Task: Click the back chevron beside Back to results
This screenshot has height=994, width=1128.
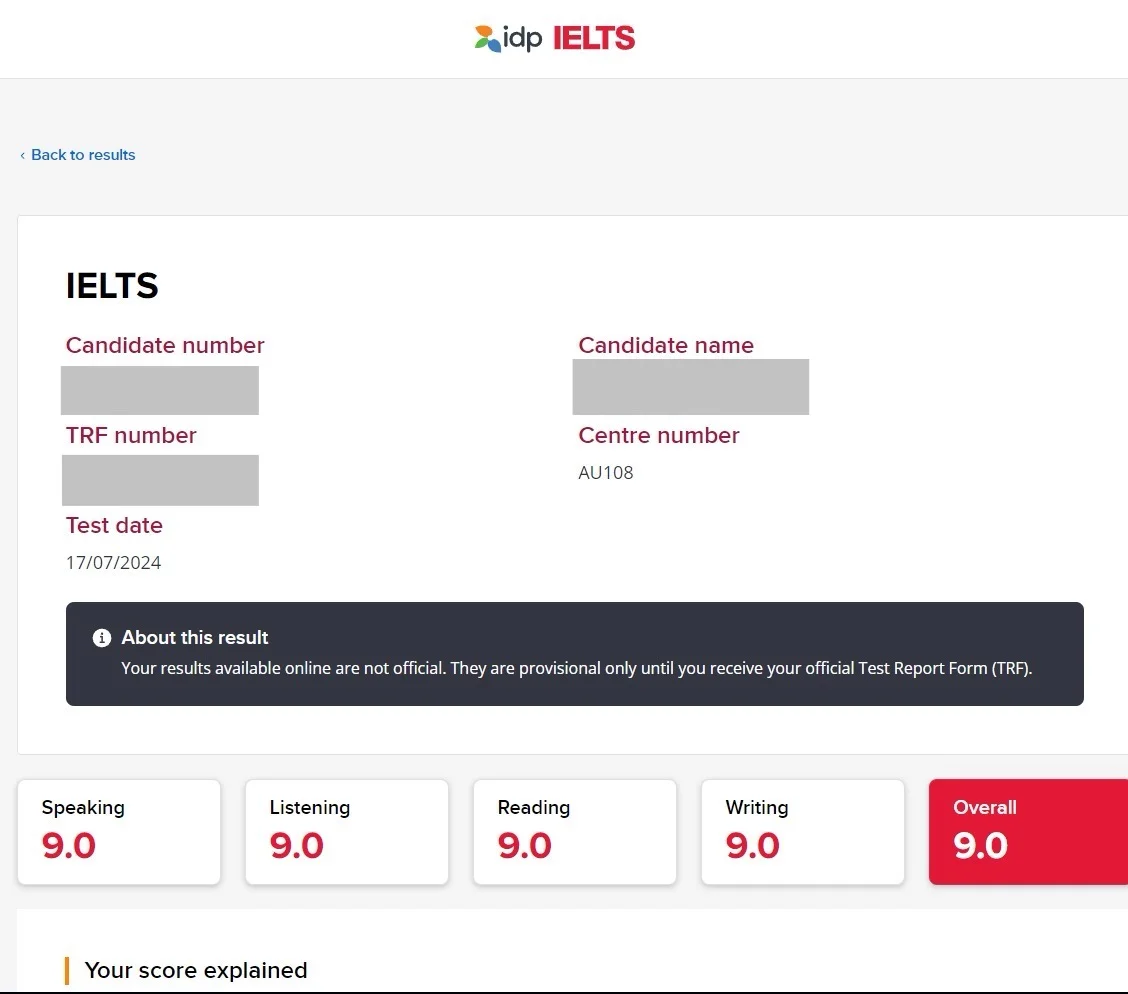Action: coord(22,155)
